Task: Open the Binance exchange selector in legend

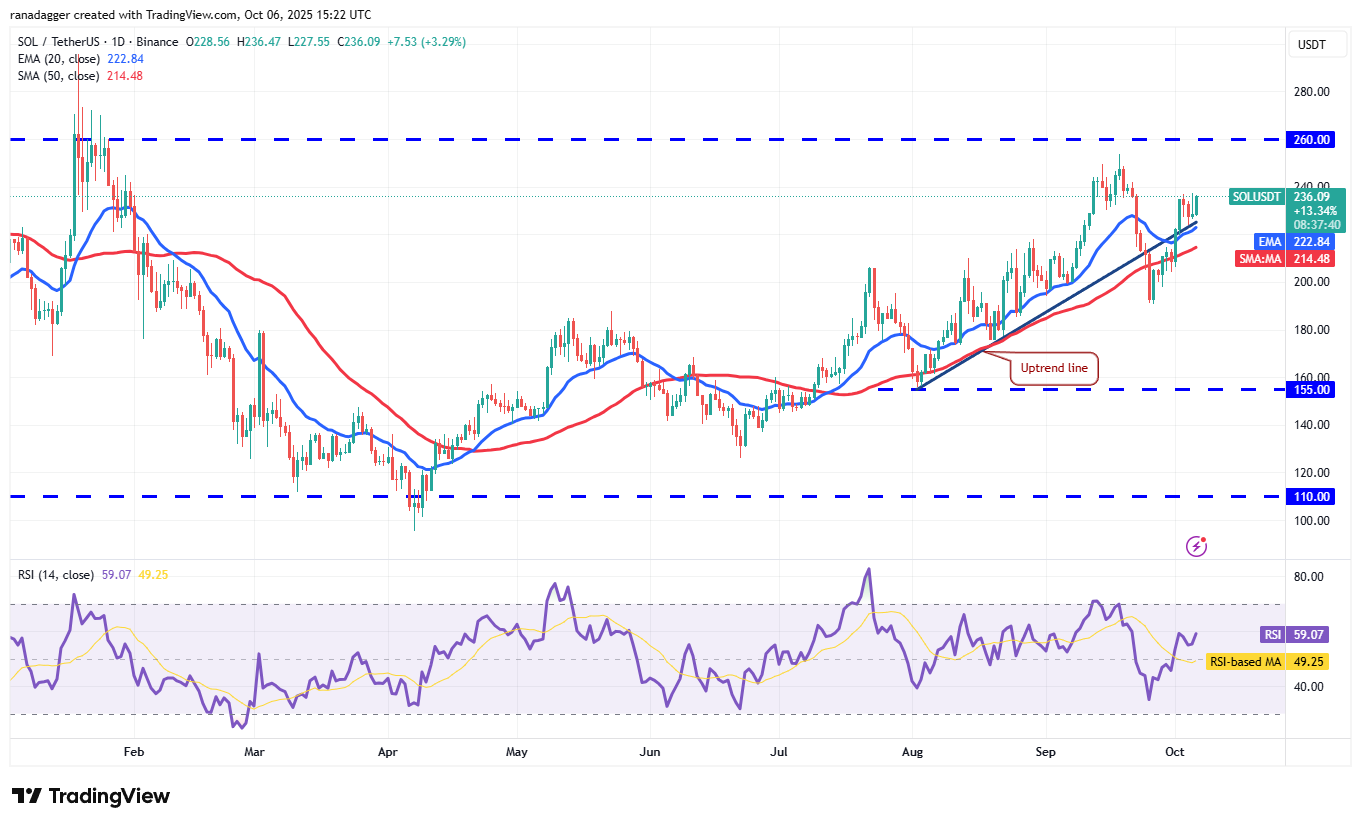Action: pos(158,42)
